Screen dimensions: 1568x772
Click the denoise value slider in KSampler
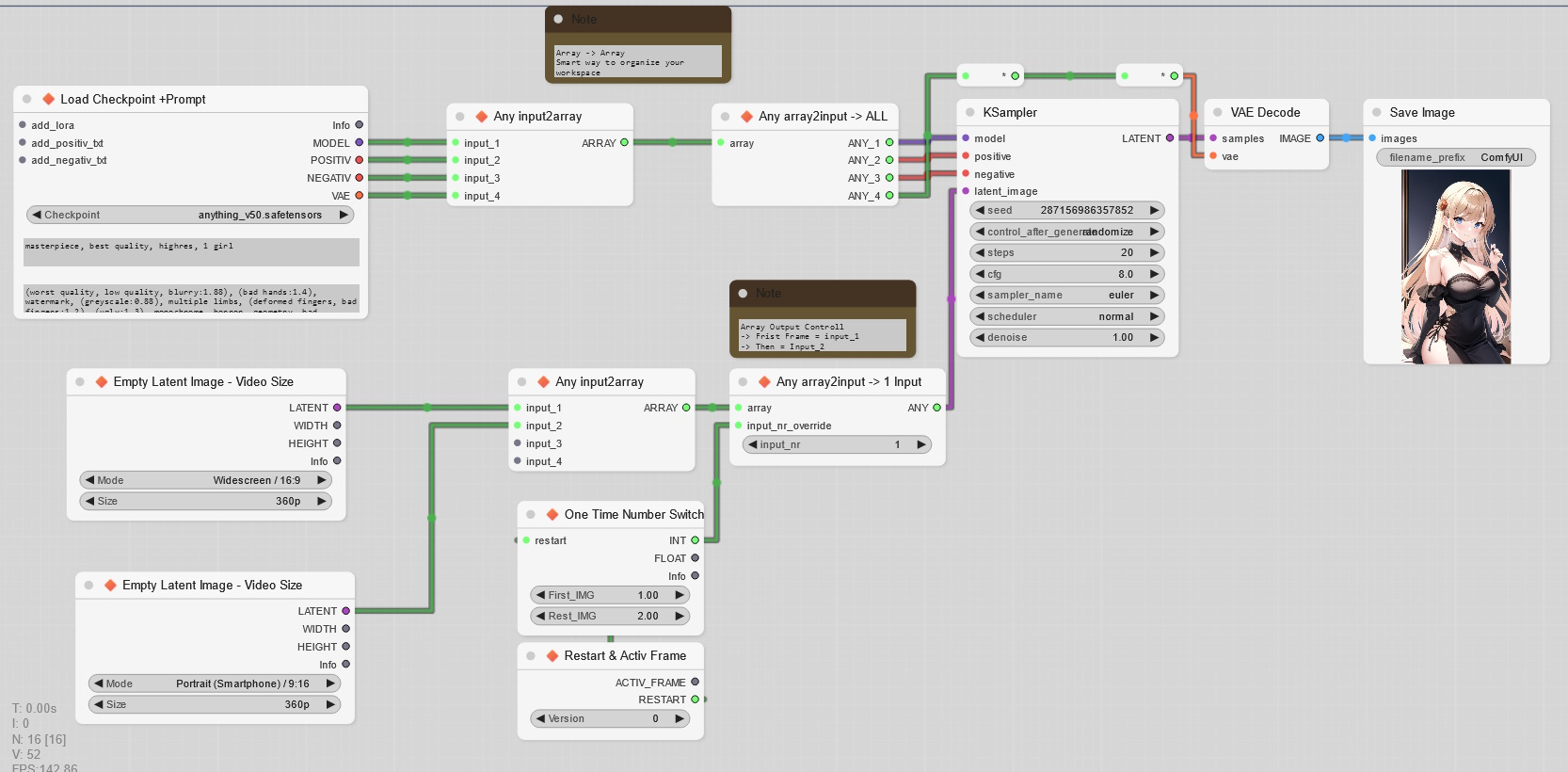[1066, 337]
